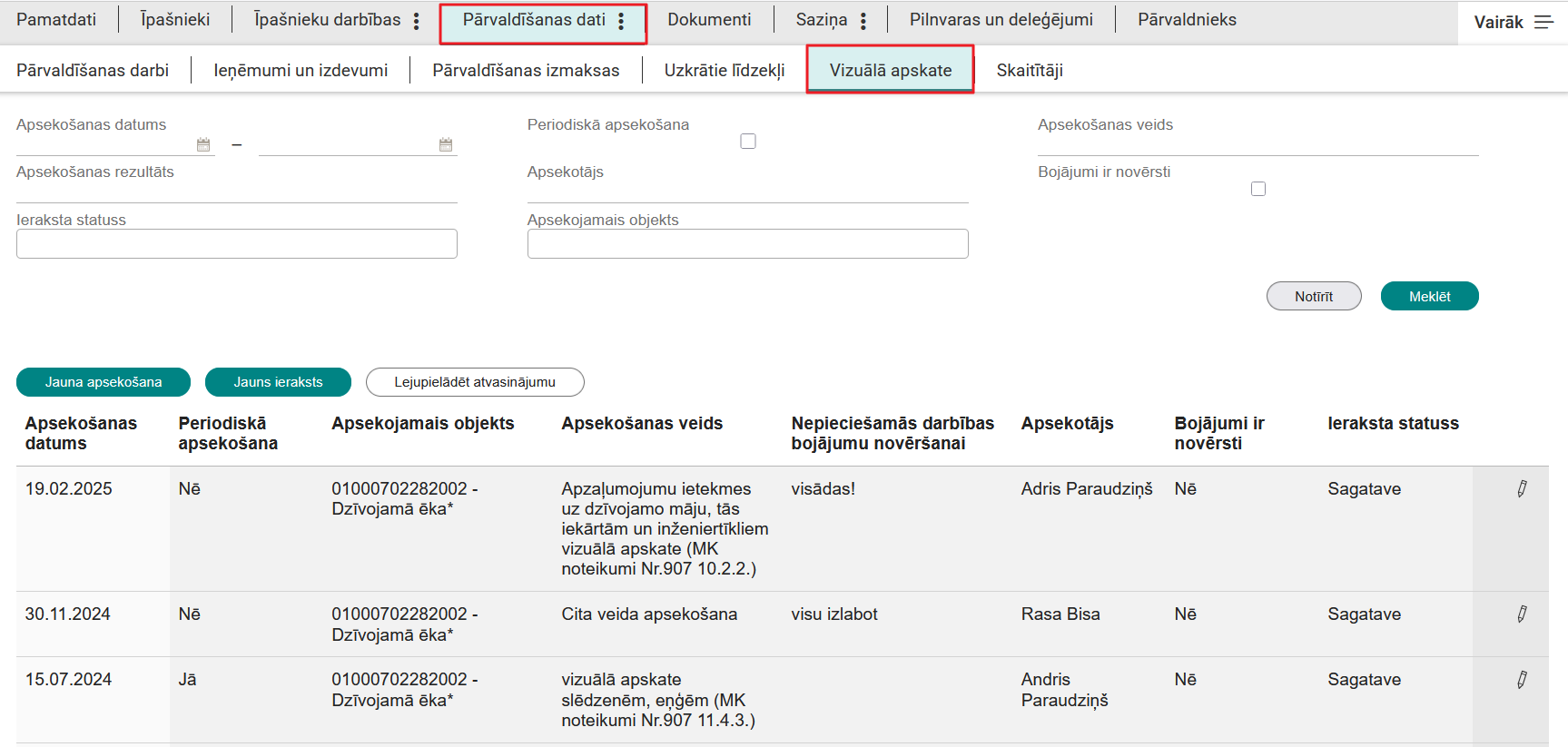Open the three-dot menu next to Pārvaldīšanas dati
1568x747 pixels.
(x=621, y=21)
